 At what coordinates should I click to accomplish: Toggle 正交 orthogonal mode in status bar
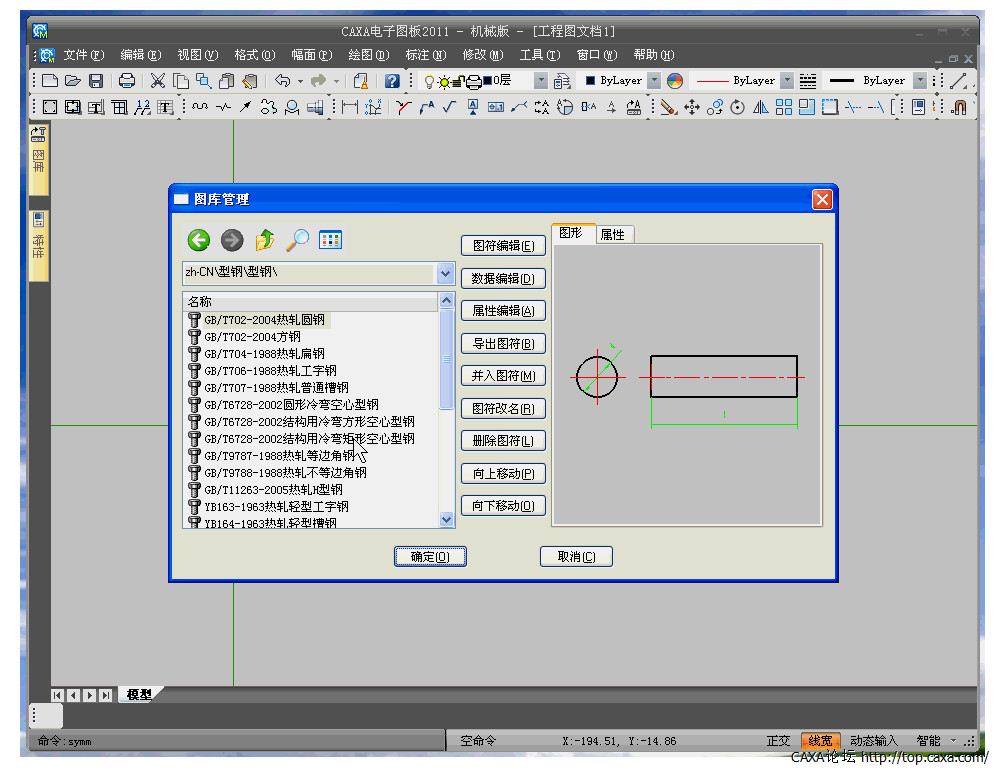click(x=778, y=741)
